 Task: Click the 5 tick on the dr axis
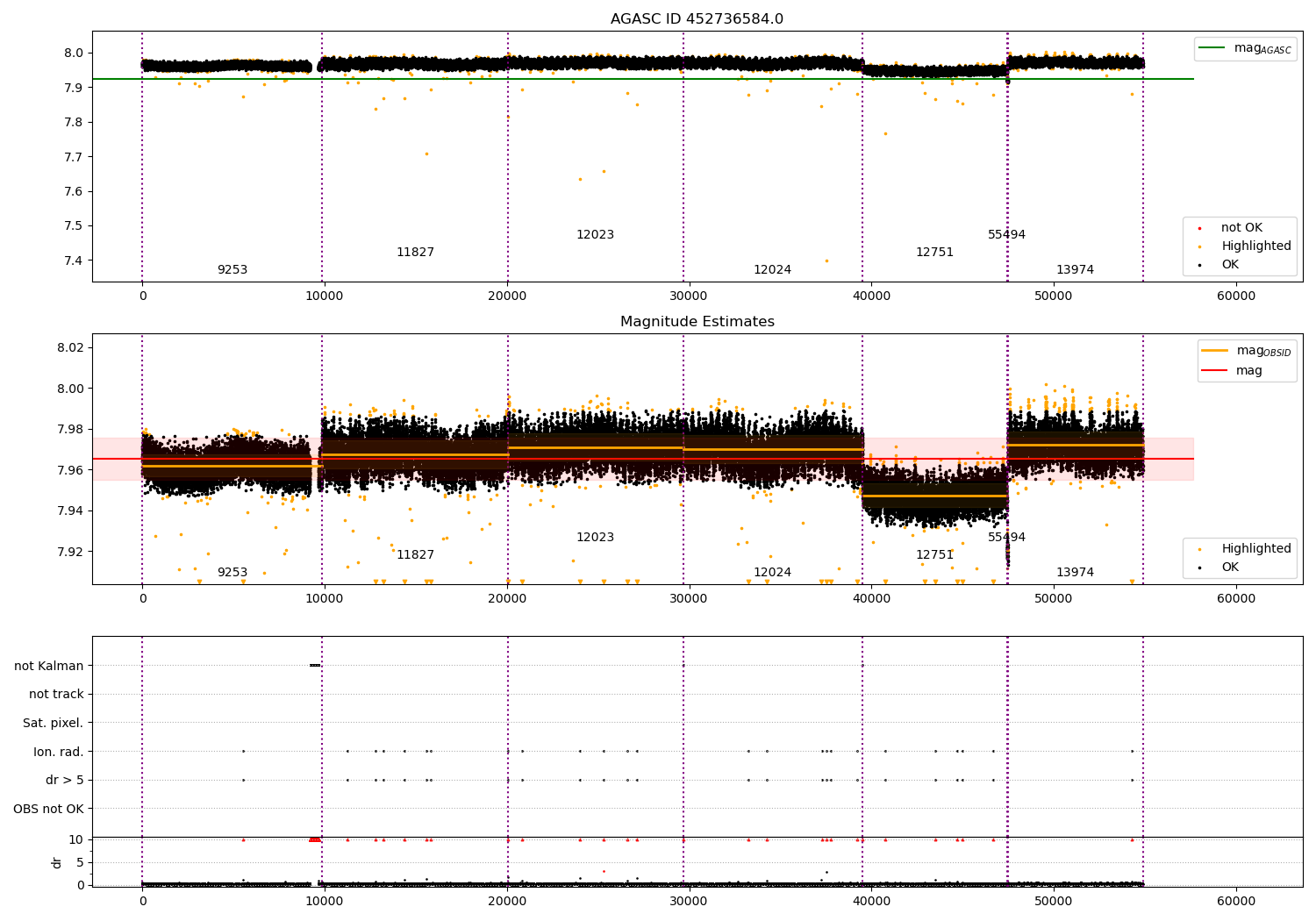[x=80, y=862]
